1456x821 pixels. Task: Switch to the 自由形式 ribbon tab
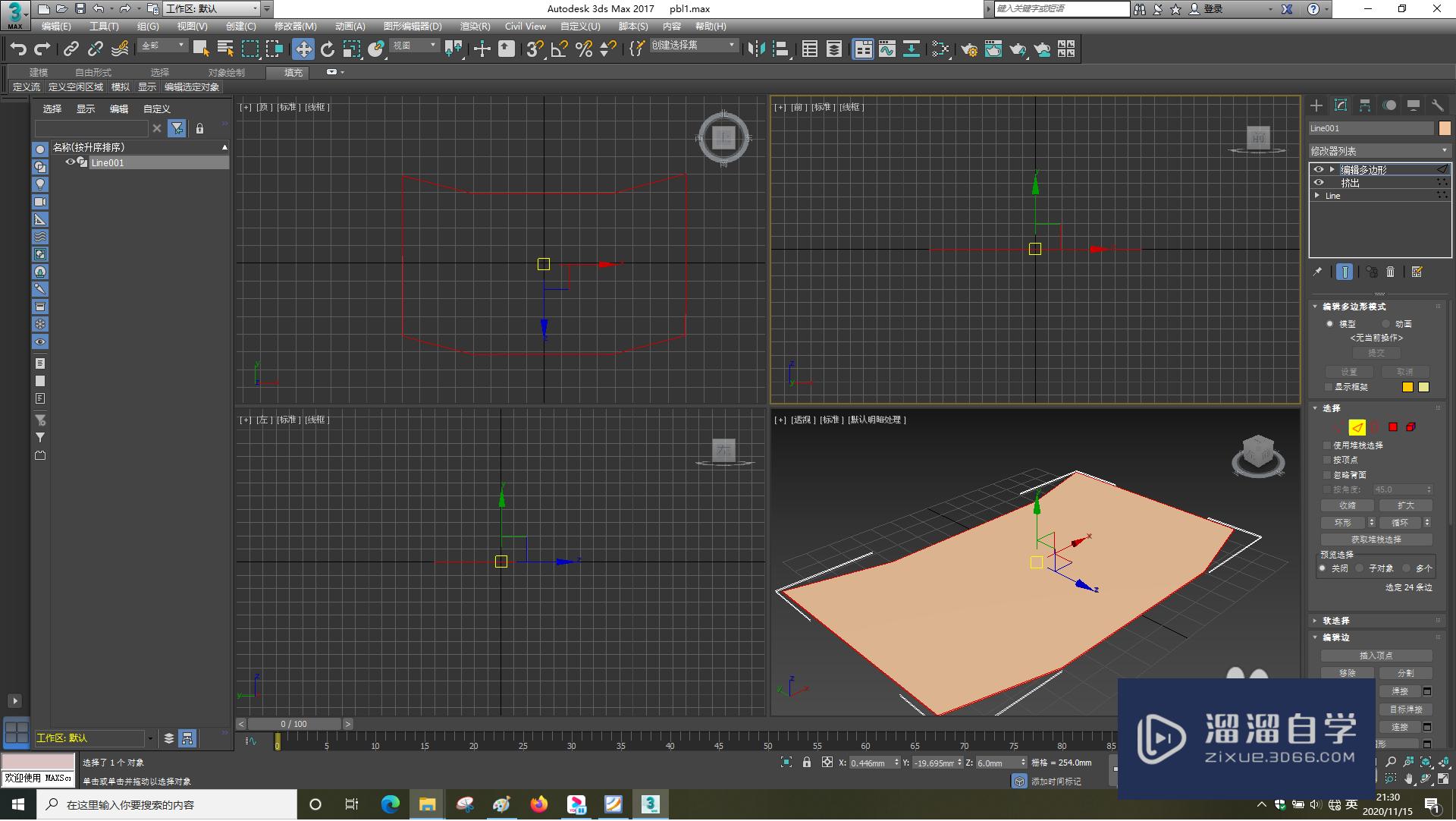pyautogui.click(x=93, y=72)
